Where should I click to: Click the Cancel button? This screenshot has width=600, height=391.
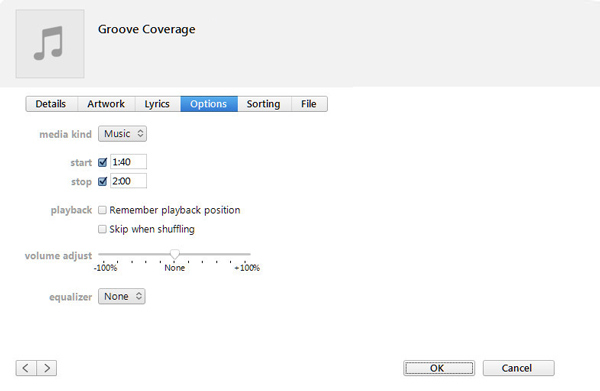click(518, 368)
